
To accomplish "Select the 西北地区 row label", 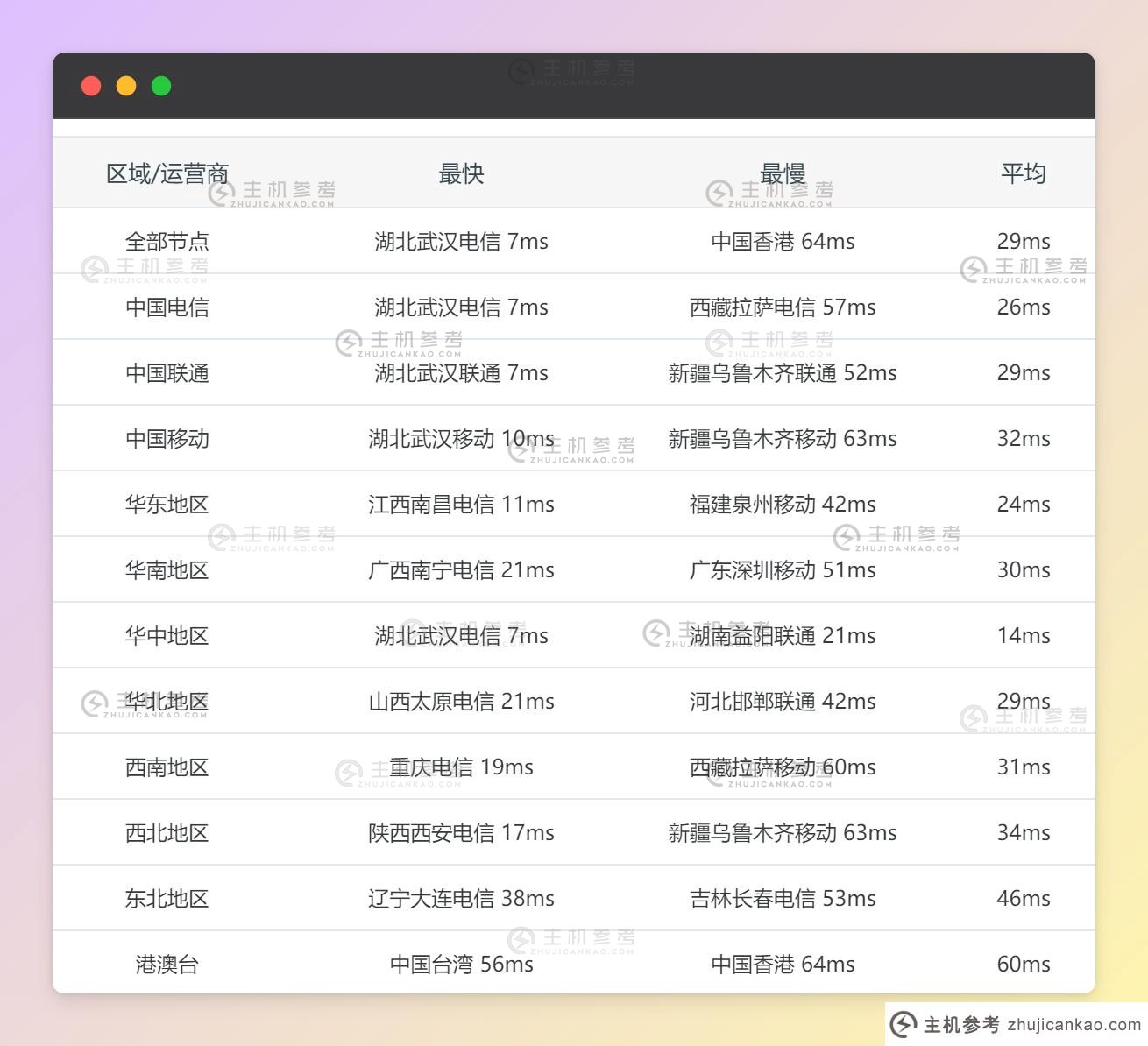I will pyautogui.click(x=167, y=832).
